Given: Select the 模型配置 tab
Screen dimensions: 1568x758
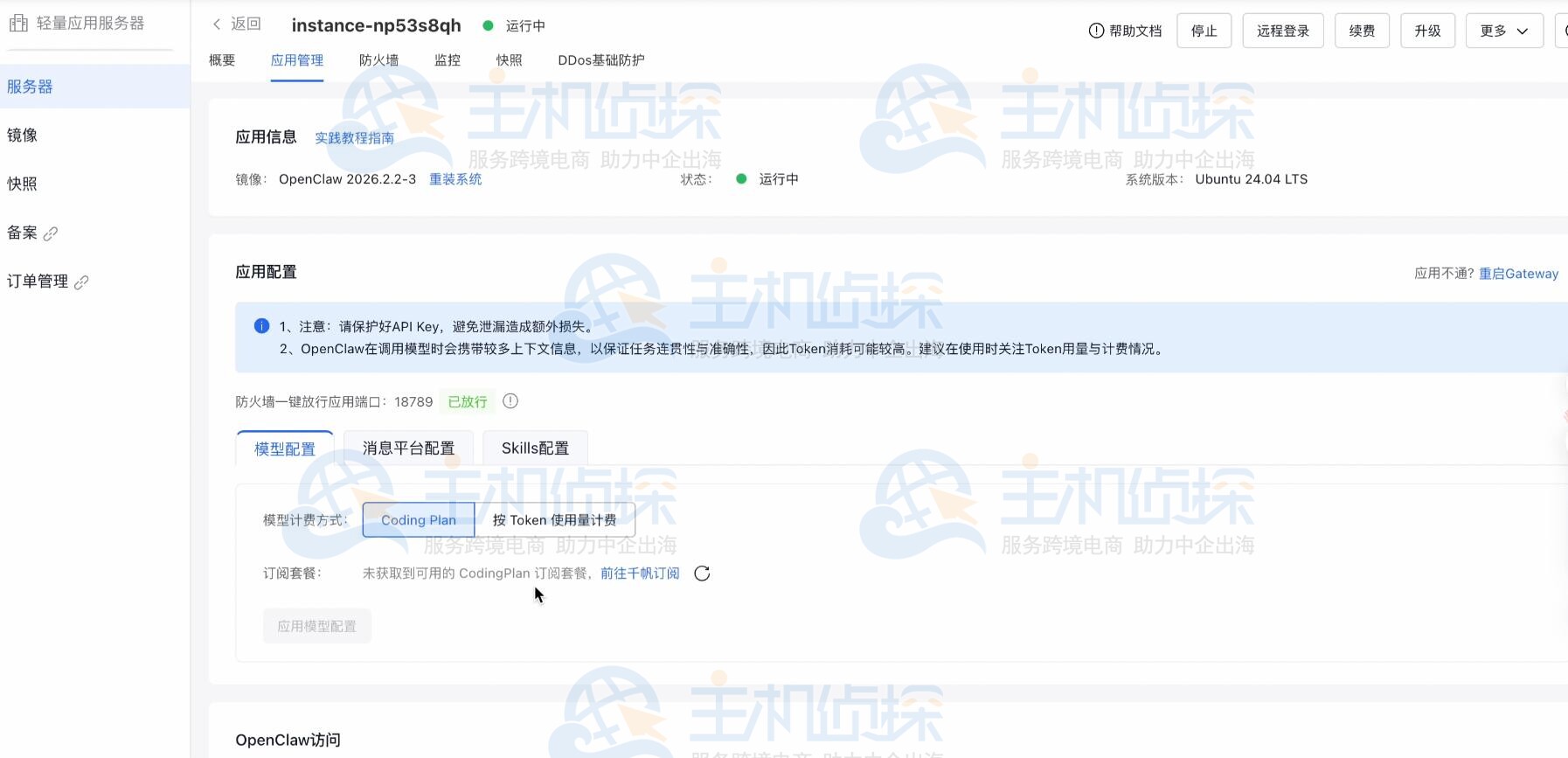Looking at the screenshot, I should 285,449.
